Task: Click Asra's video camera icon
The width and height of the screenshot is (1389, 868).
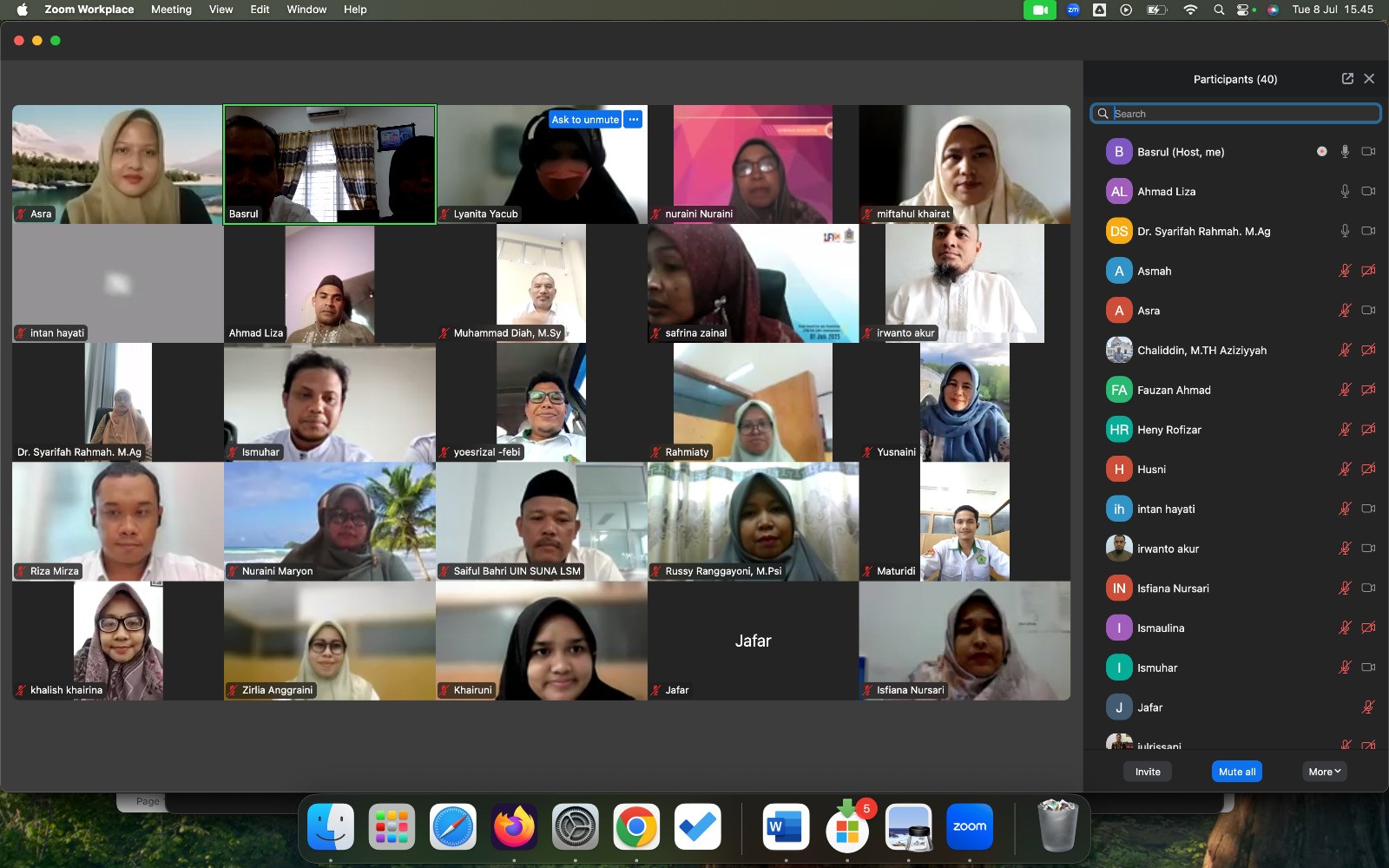Action: coord(1368,311)
